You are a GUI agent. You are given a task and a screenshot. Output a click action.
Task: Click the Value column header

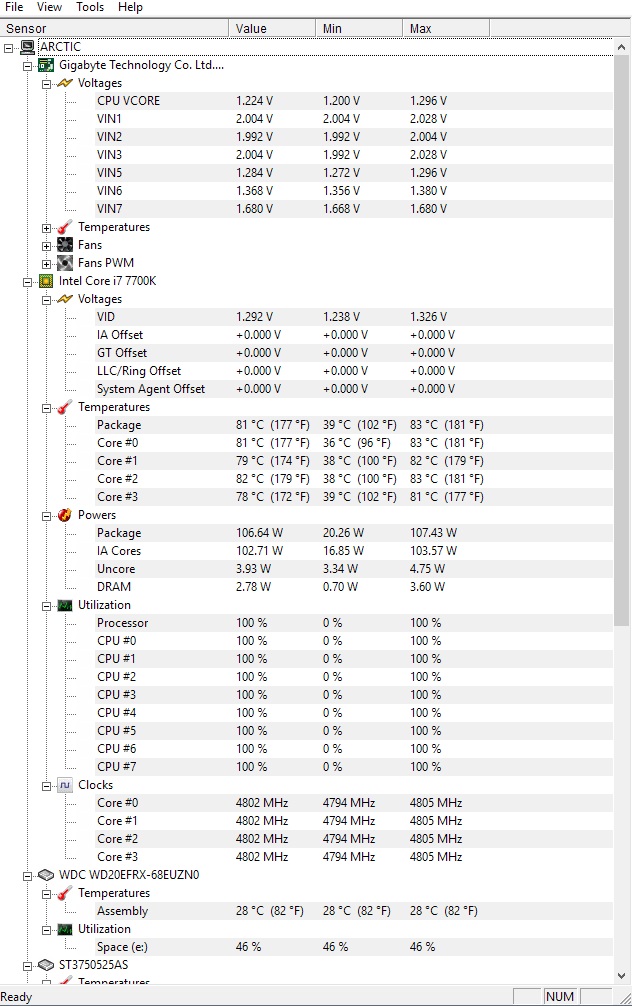click(272, 28)
